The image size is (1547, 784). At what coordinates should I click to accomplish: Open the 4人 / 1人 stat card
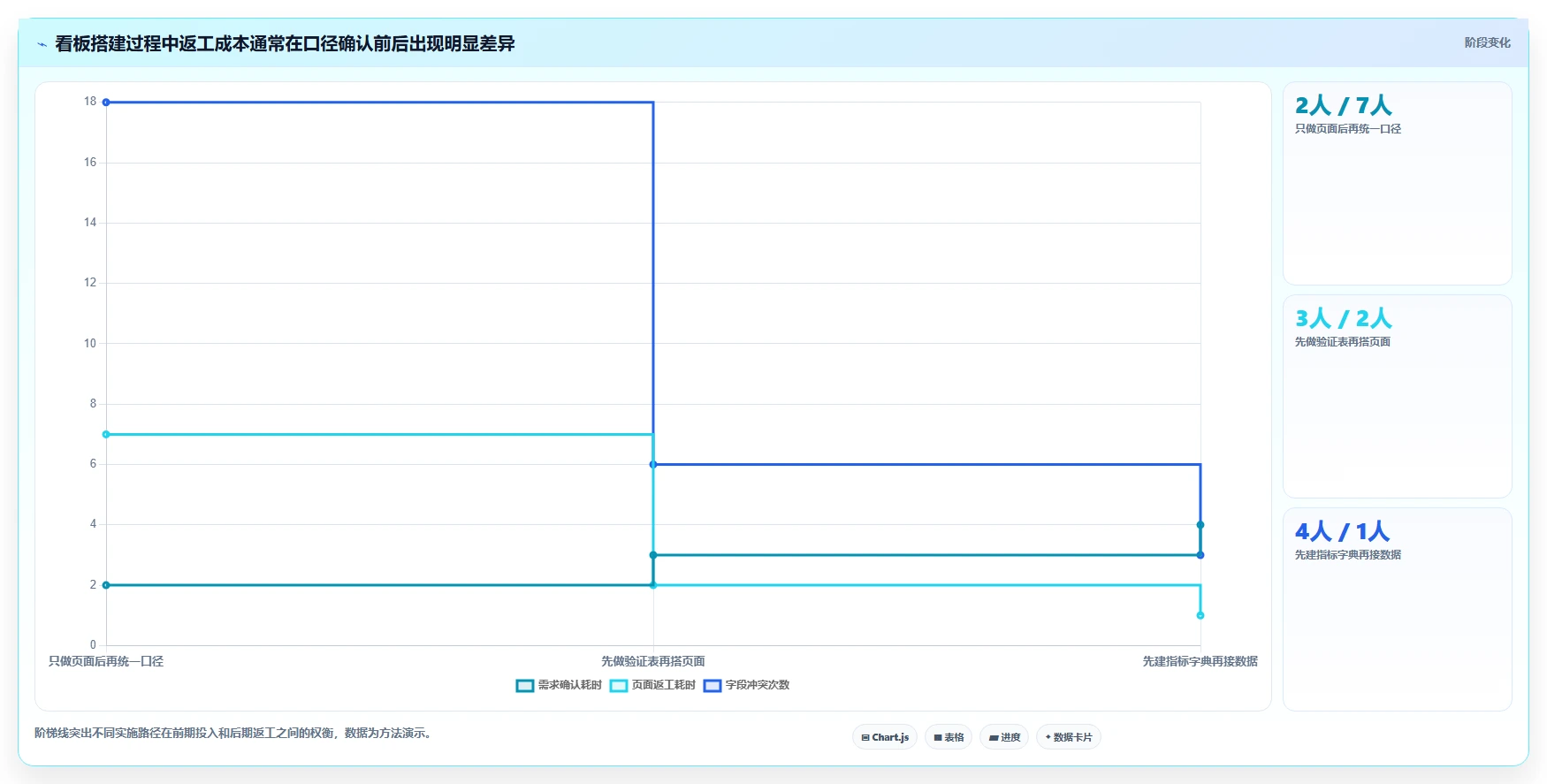[1398, 610]
